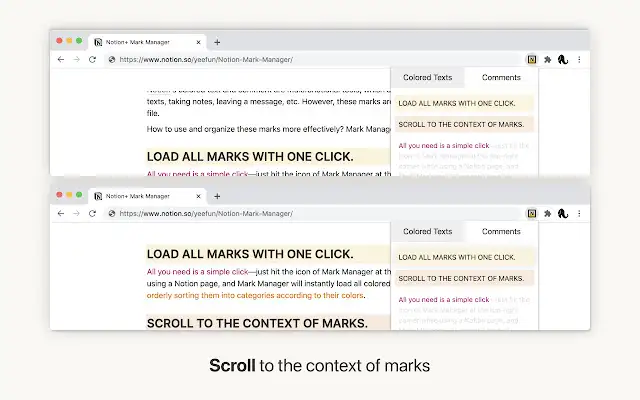Click the yellow minimize button of the bottom window
The height and width of the screenshot is (400, 640).
tap(69, 195)
